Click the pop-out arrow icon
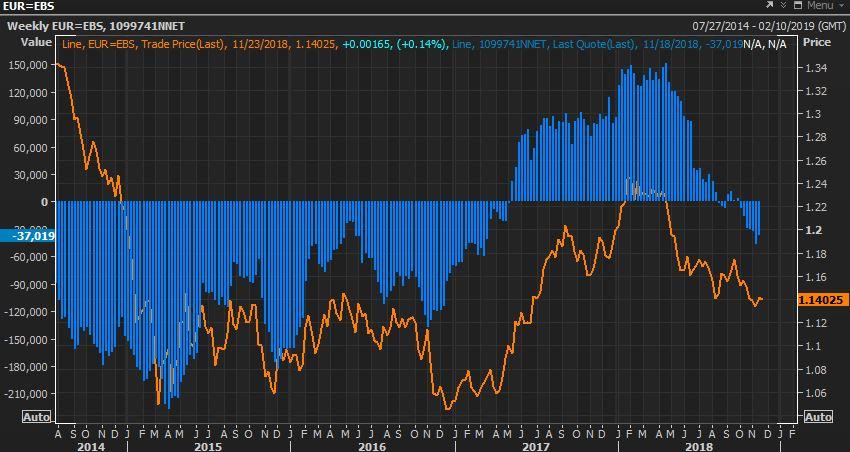Screen dimensions: 850x452 [768, 6]
